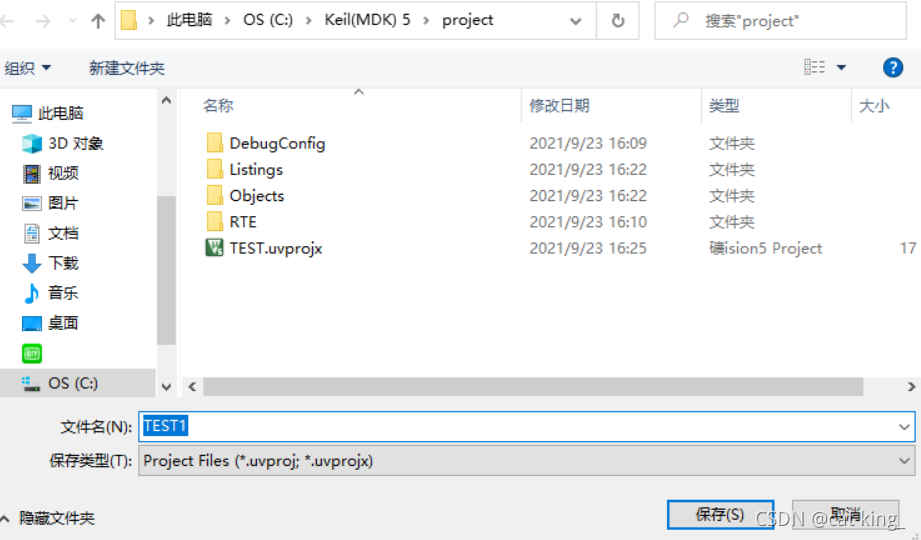Change view layout icon

pyautogui.click(x=814, y=67)
